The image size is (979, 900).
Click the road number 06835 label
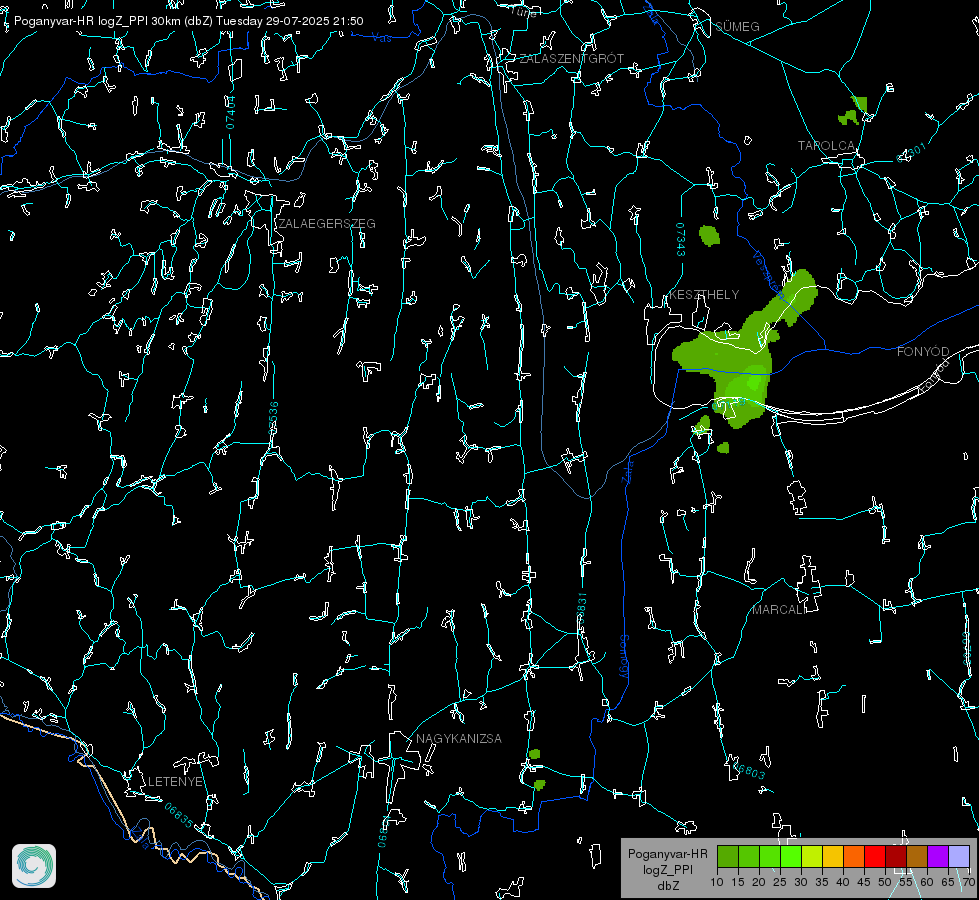tap(179, 816)
